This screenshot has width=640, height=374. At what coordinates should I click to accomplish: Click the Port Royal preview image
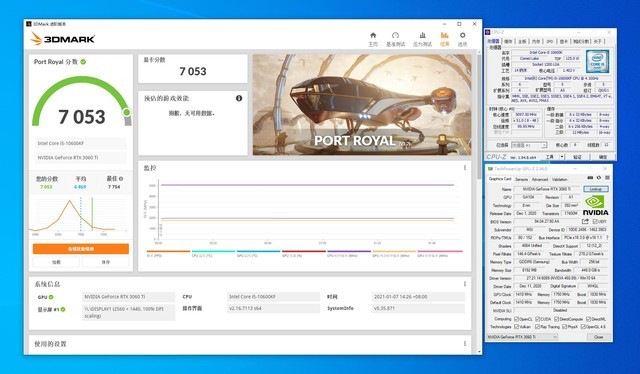pyautogui.click(x=362, y=105)
